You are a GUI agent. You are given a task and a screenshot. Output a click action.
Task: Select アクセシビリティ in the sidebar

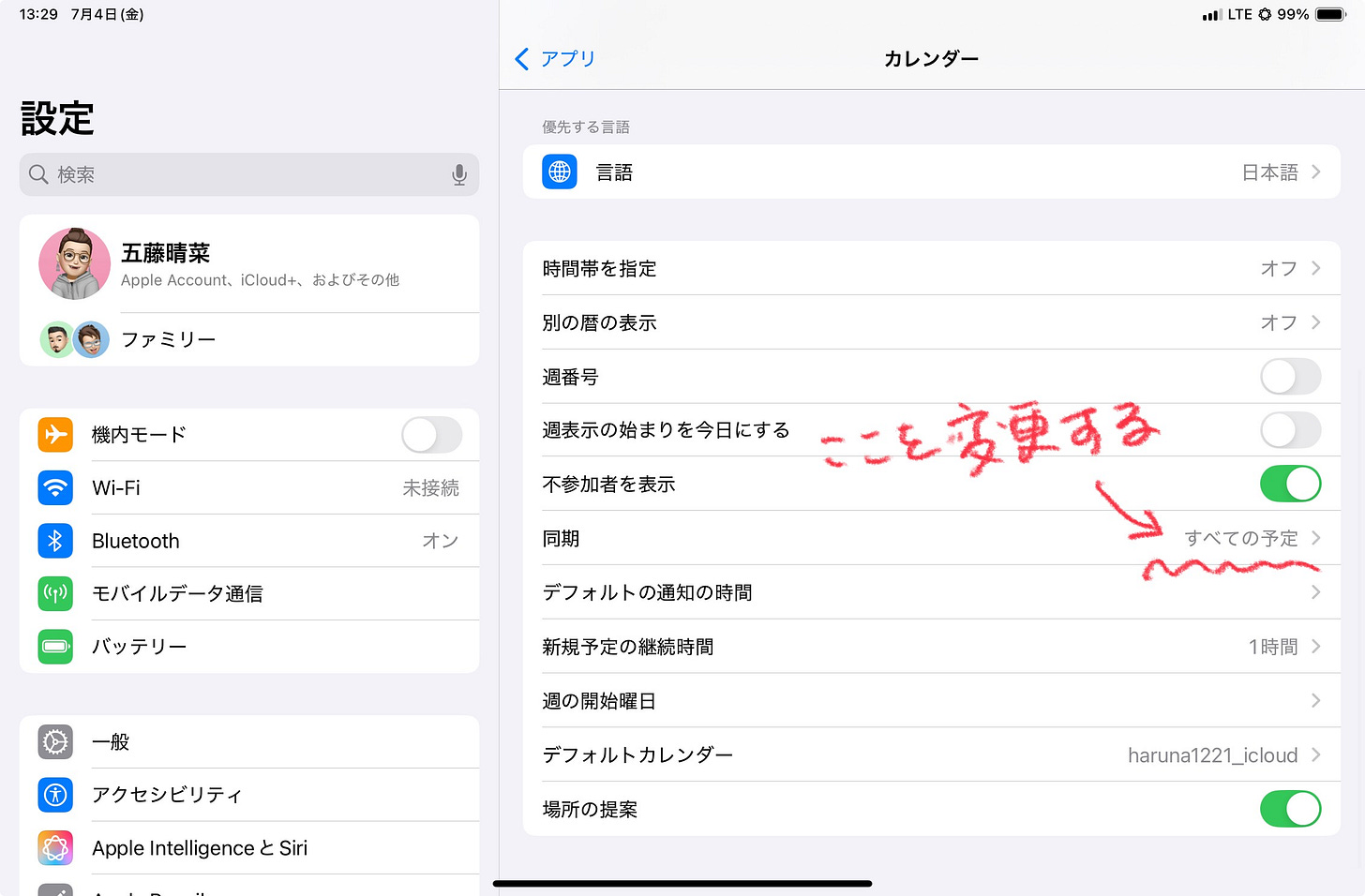coord(249,795)
